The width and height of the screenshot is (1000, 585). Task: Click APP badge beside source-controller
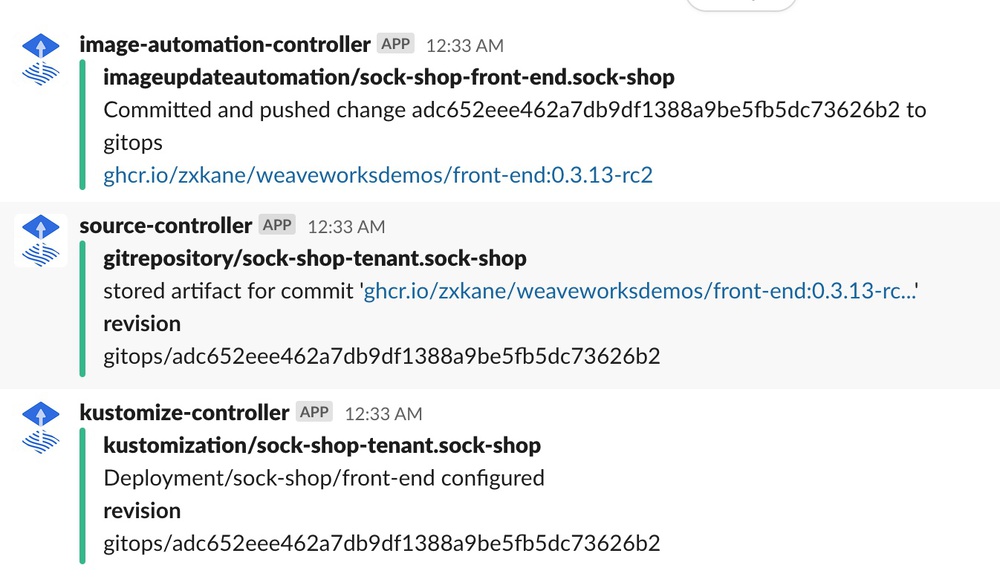point(277,225)
